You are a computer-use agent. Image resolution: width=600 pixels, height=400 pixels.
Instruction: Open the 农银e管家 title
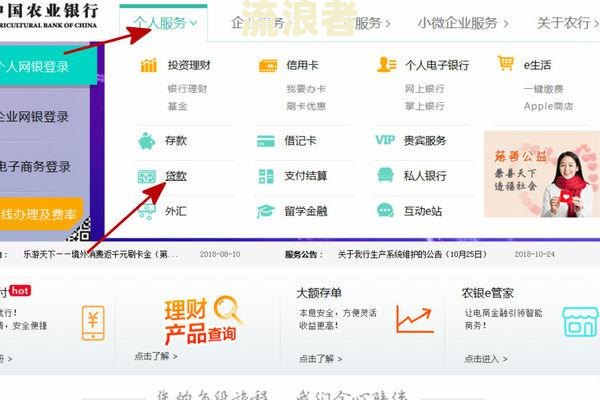[x=488, y=293]
